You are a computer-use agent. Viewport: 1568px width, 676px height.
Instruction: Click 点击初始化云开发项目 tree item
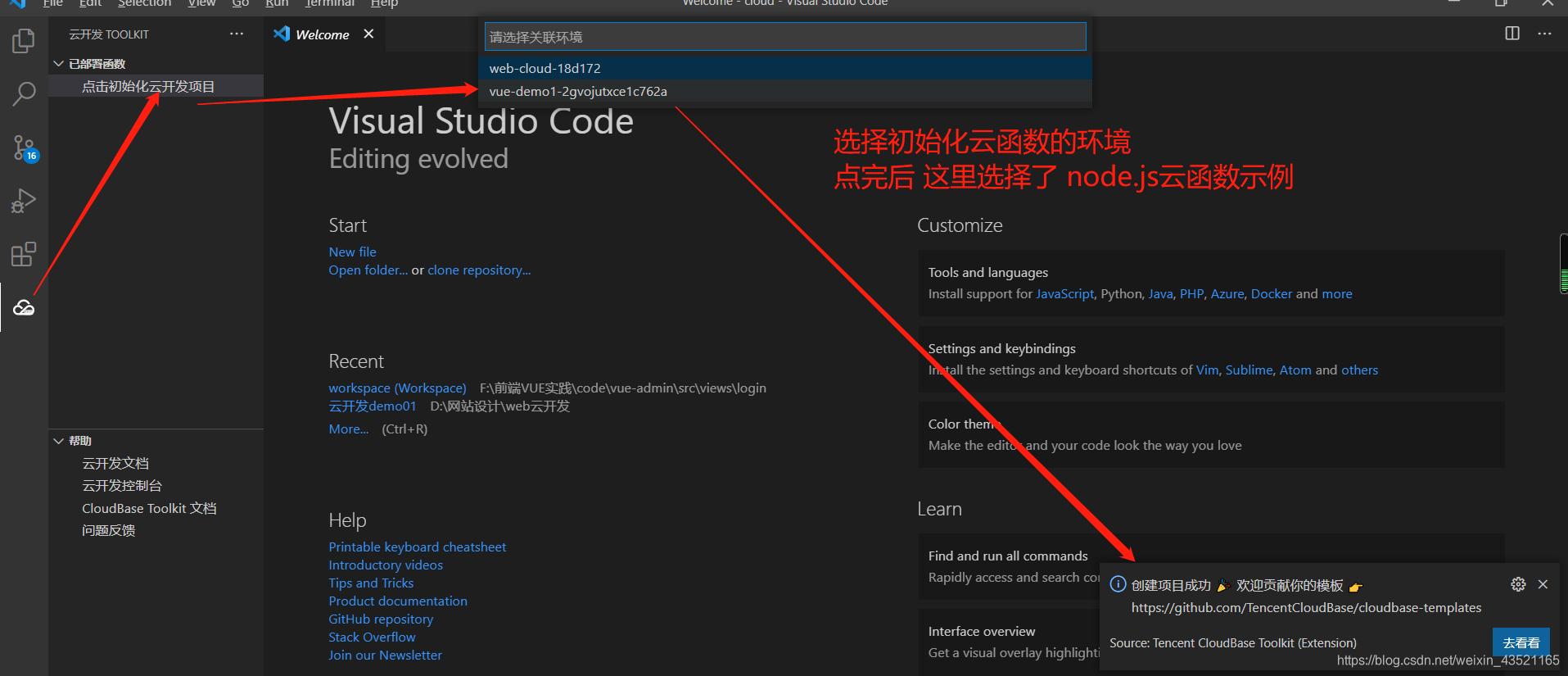pos(156,86)
